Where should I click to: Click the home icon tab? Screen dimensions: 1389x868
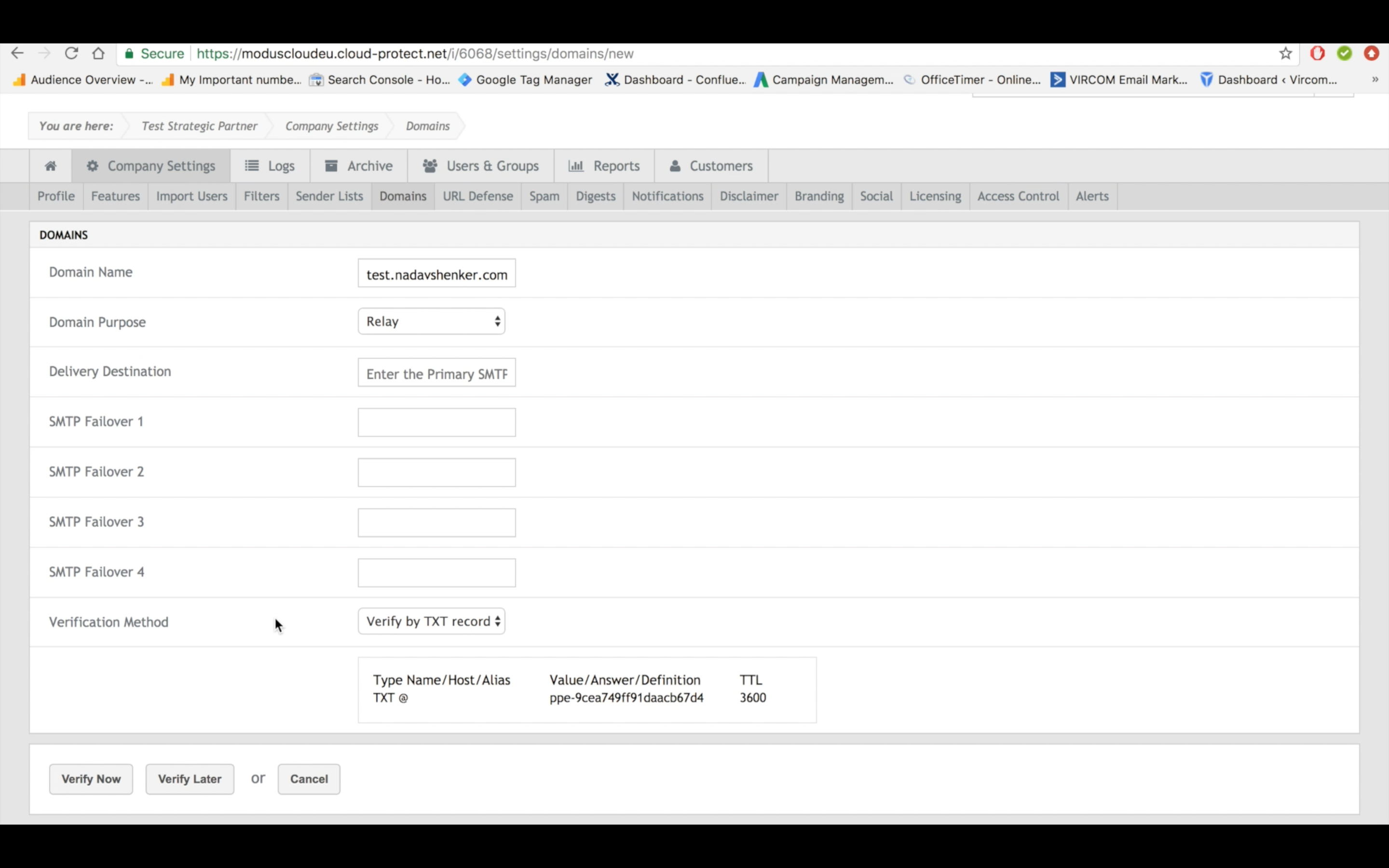tap(51, 166)
